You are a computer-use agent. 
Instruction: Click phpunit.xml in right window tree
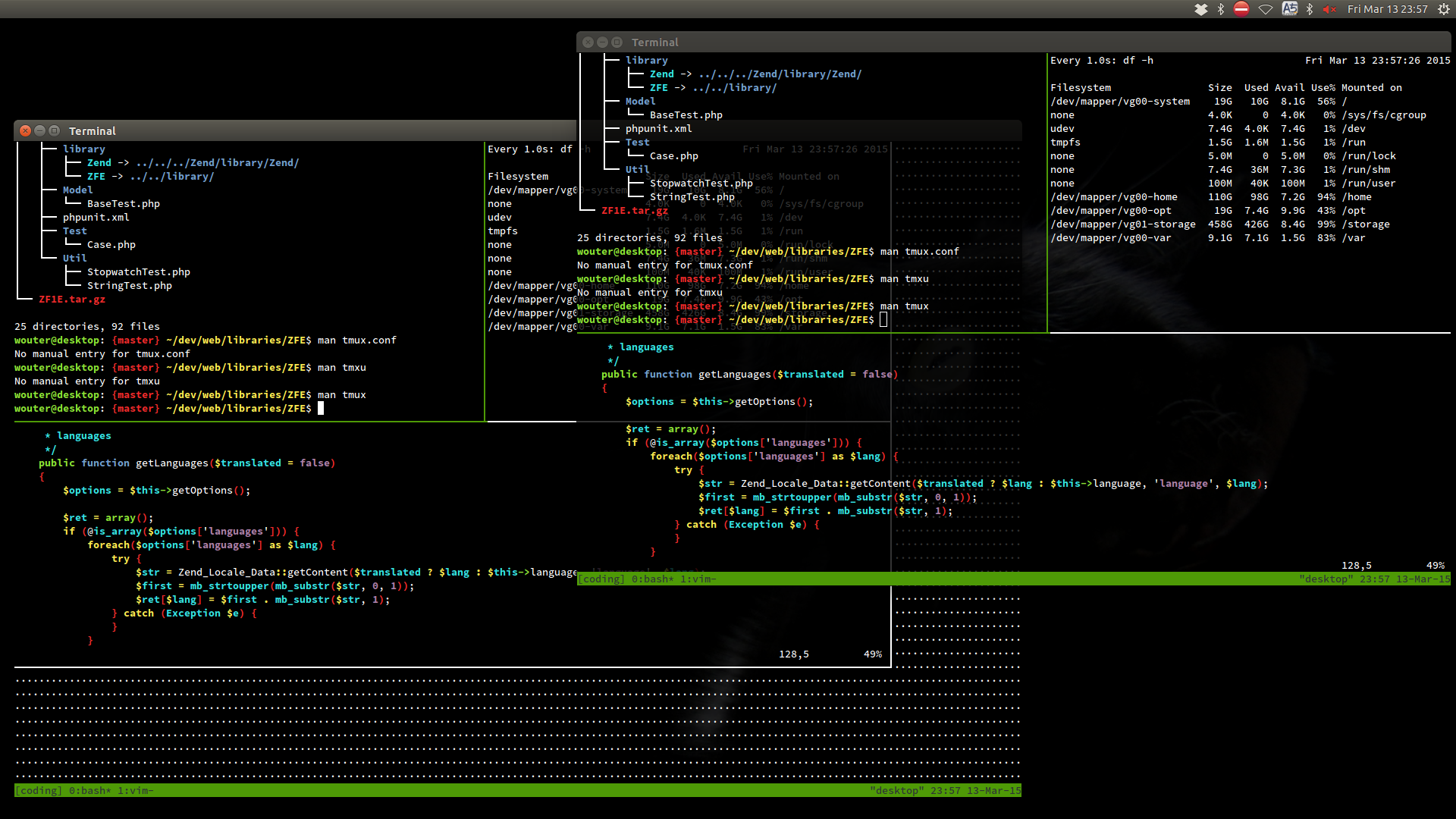(x=659, y=129)
